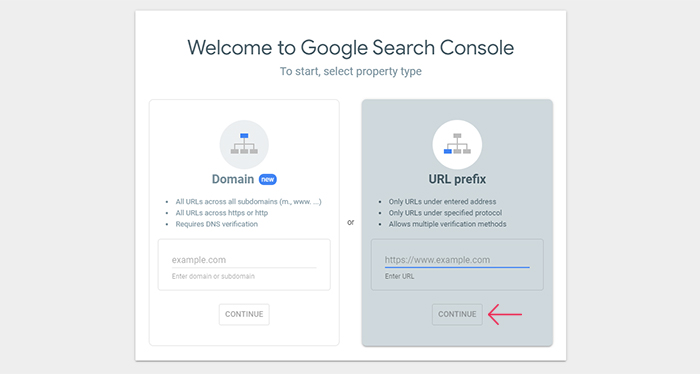Select the URL prefix property type heading
The width and height of the screenshot is (700, 374).
point(457,179)
